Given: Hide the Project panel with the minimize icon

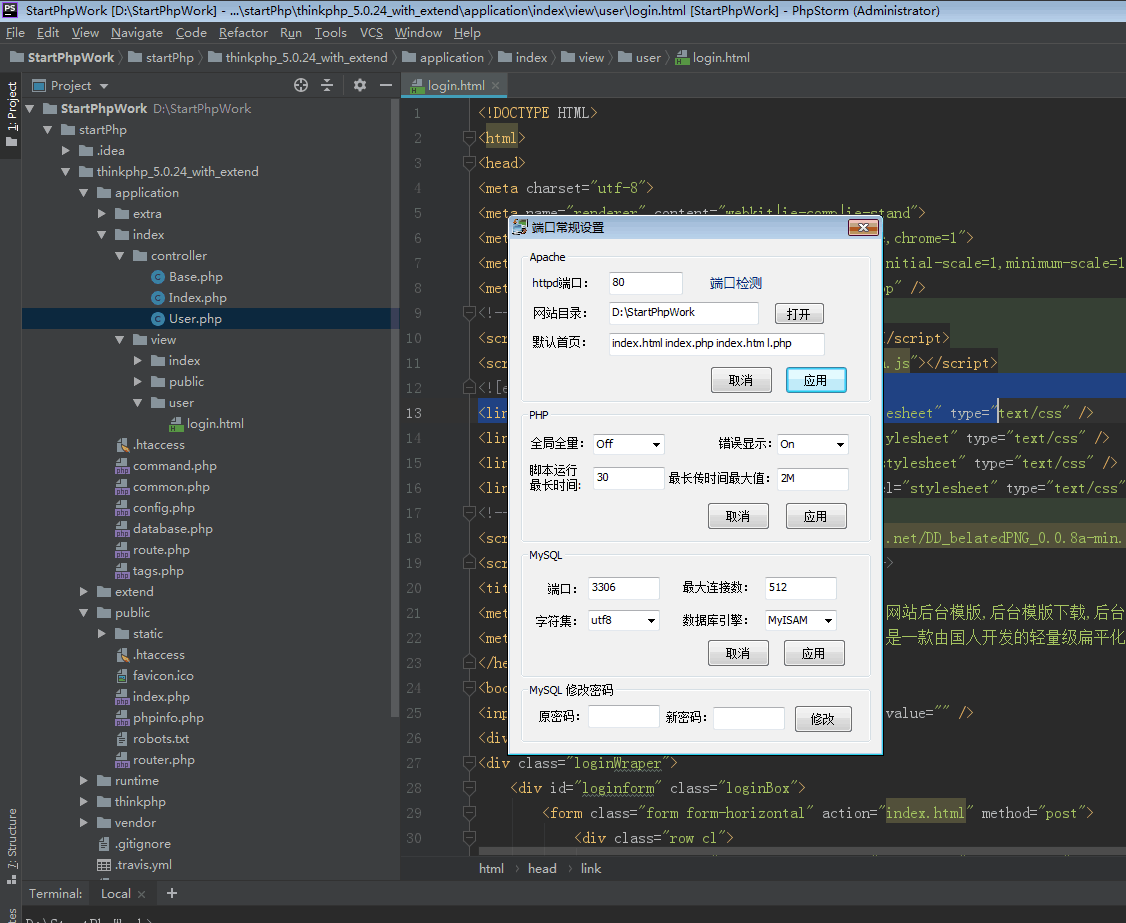Looking at the screenshot, I should click(x=385, y=86).
